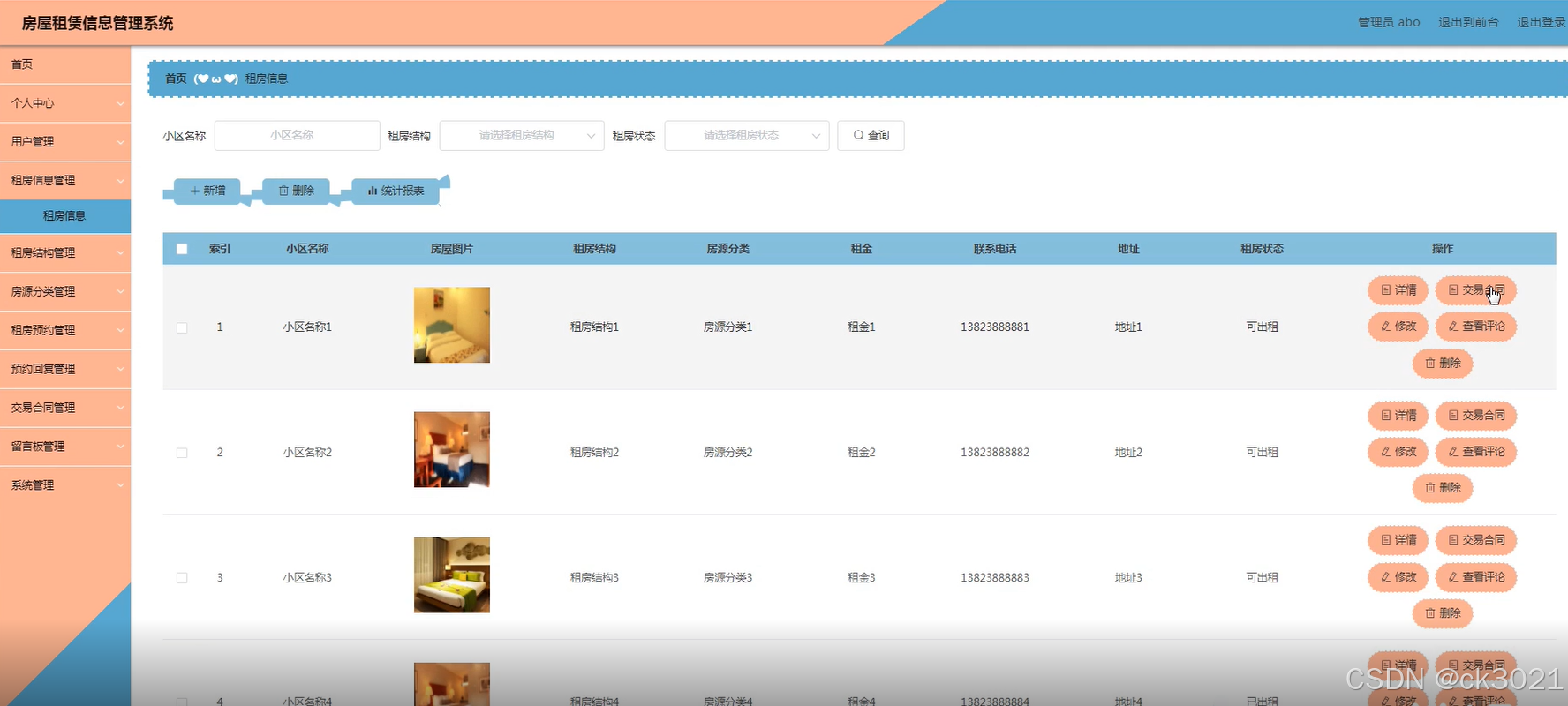Open 详情 for 小区名称3 row
Screen dimensions: 1568x706
point(1398,540)
